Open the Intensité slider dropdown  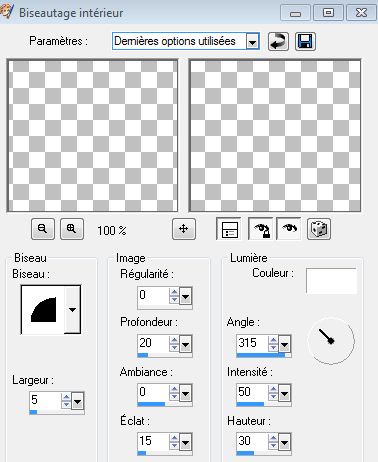284,393
